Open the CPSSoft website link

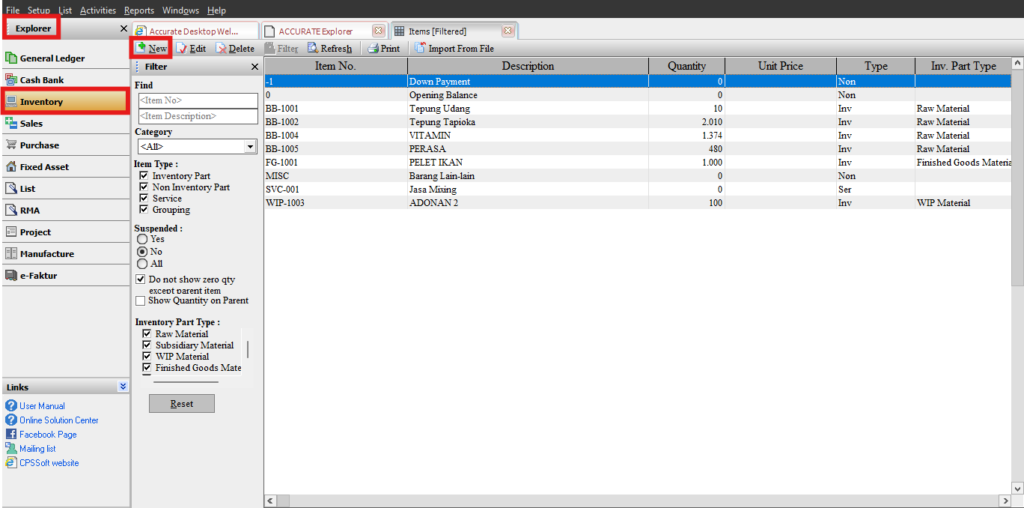49,463
